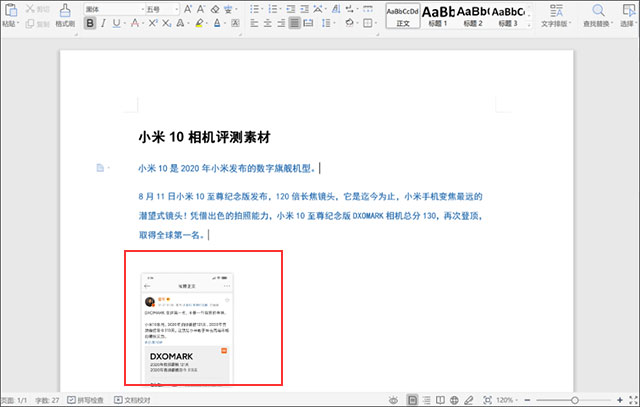The image size is (640, 407).
Task: Click the Paste (粘贴) clipboard icon
Action: [x=11, y=10]
